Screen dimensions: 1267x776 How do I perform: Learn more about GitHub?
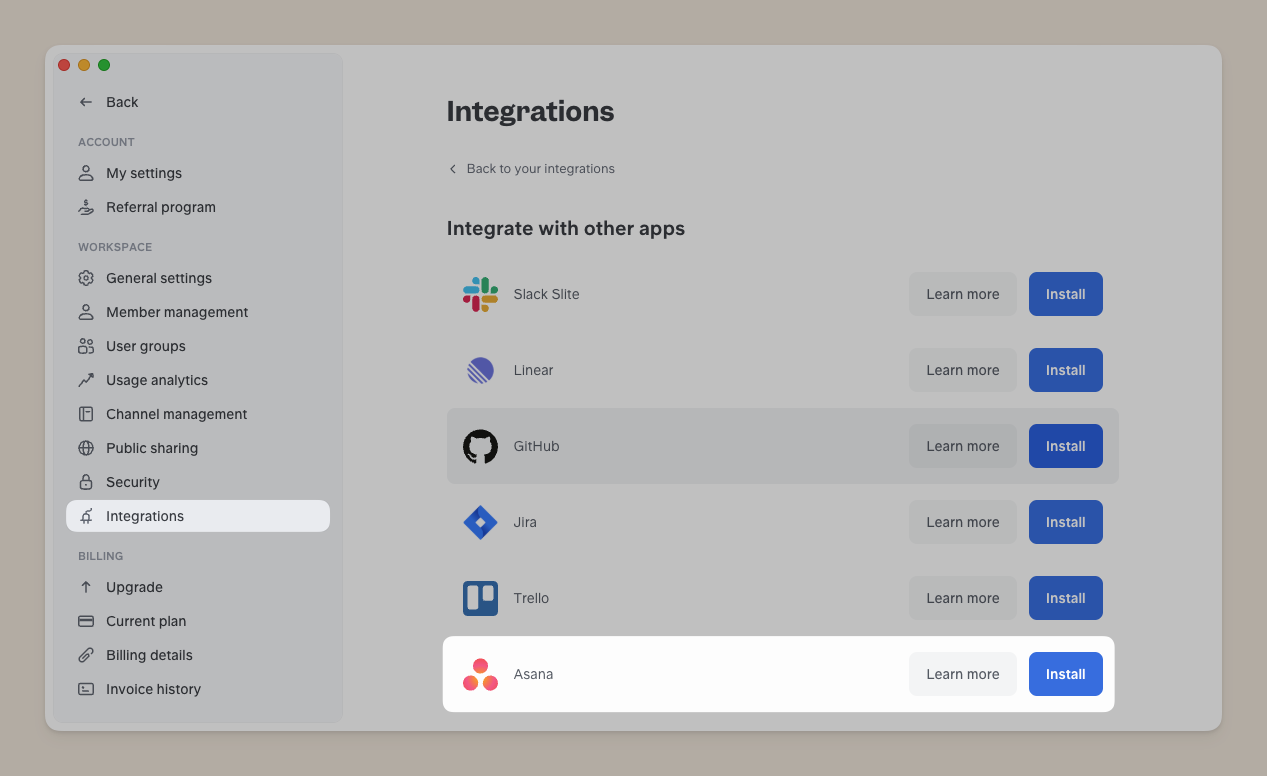pos(962,446)
